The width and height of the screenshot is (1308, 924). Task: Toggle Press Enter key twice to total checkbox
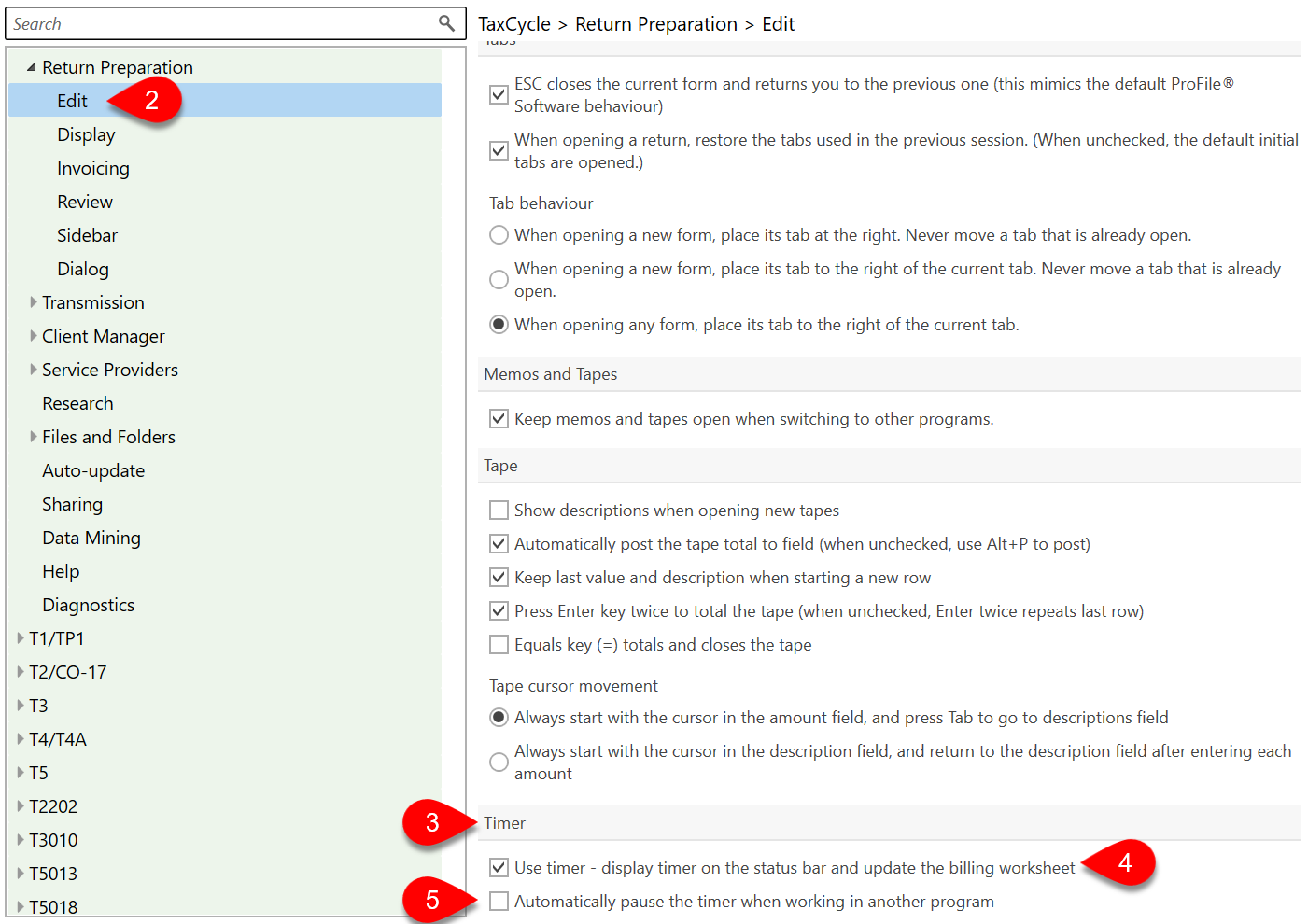pyautogui.click(x=499, y=611)
